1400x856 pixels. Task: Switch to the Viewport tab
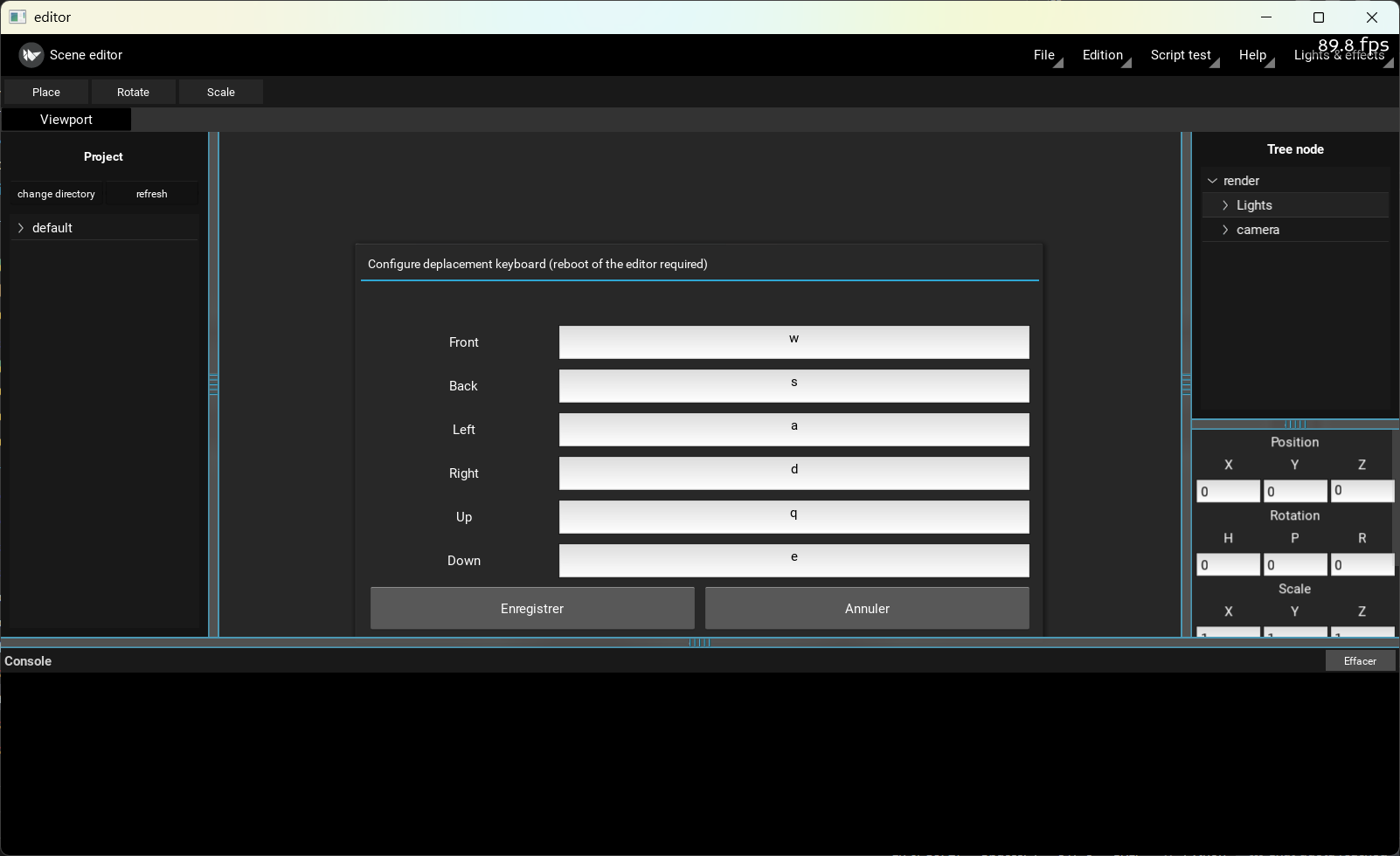[66, 120]
